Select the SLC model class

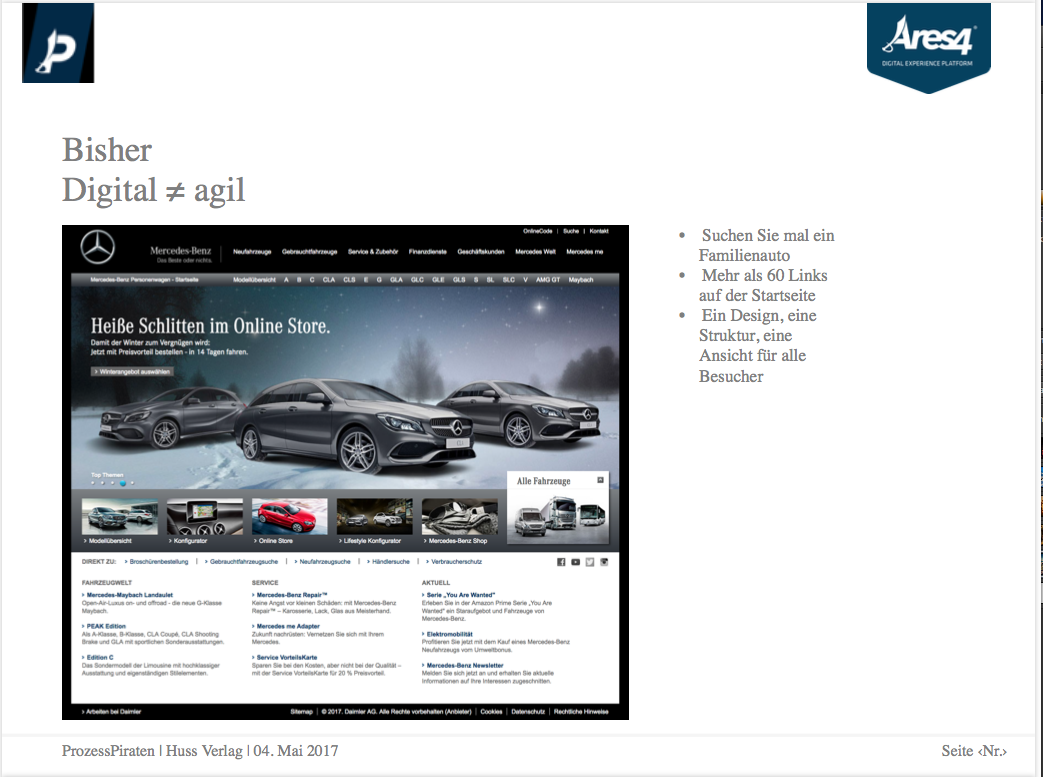point(509,279)
